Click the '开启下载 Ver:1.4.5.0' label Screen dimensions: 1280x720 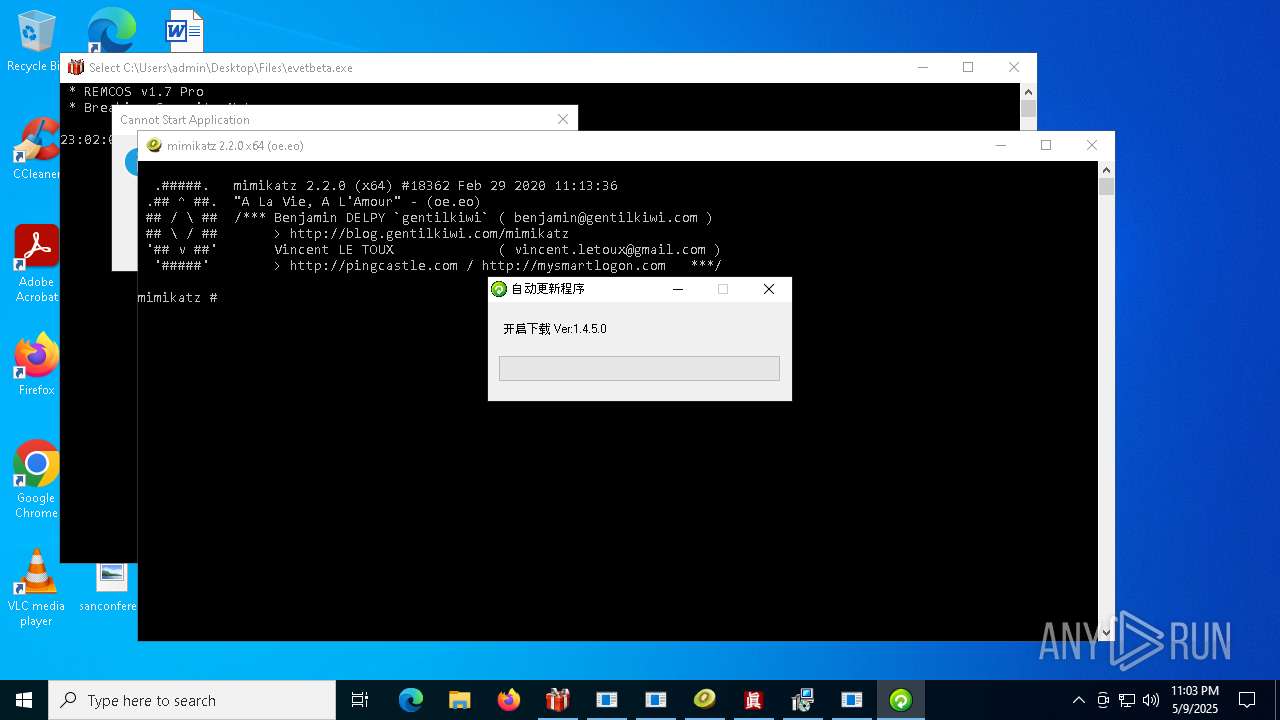555,329
